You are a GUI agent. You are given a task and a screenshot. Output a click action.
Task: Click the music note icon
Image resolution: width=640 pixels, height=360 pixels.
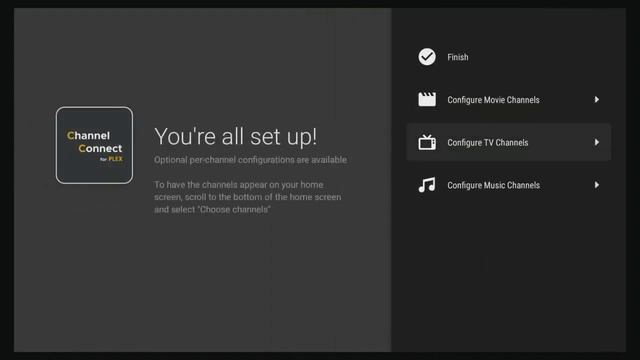click(x=427, y=185)
